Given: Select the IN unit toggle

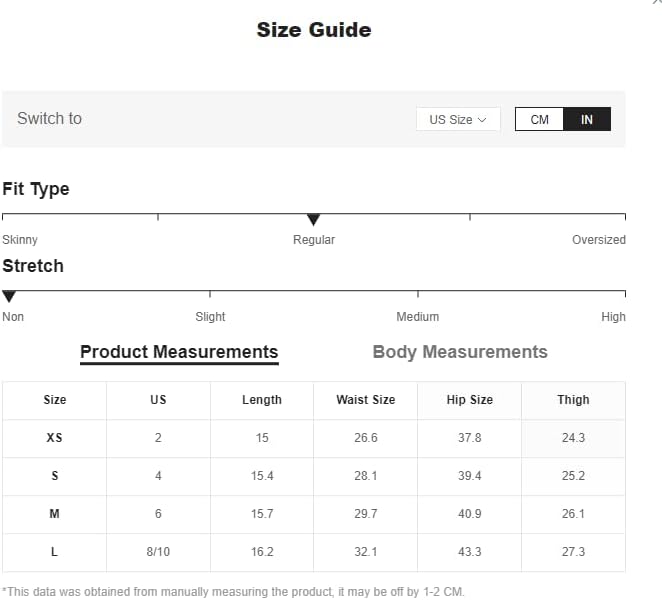Looking at the screenshot, I should [587, 119].
